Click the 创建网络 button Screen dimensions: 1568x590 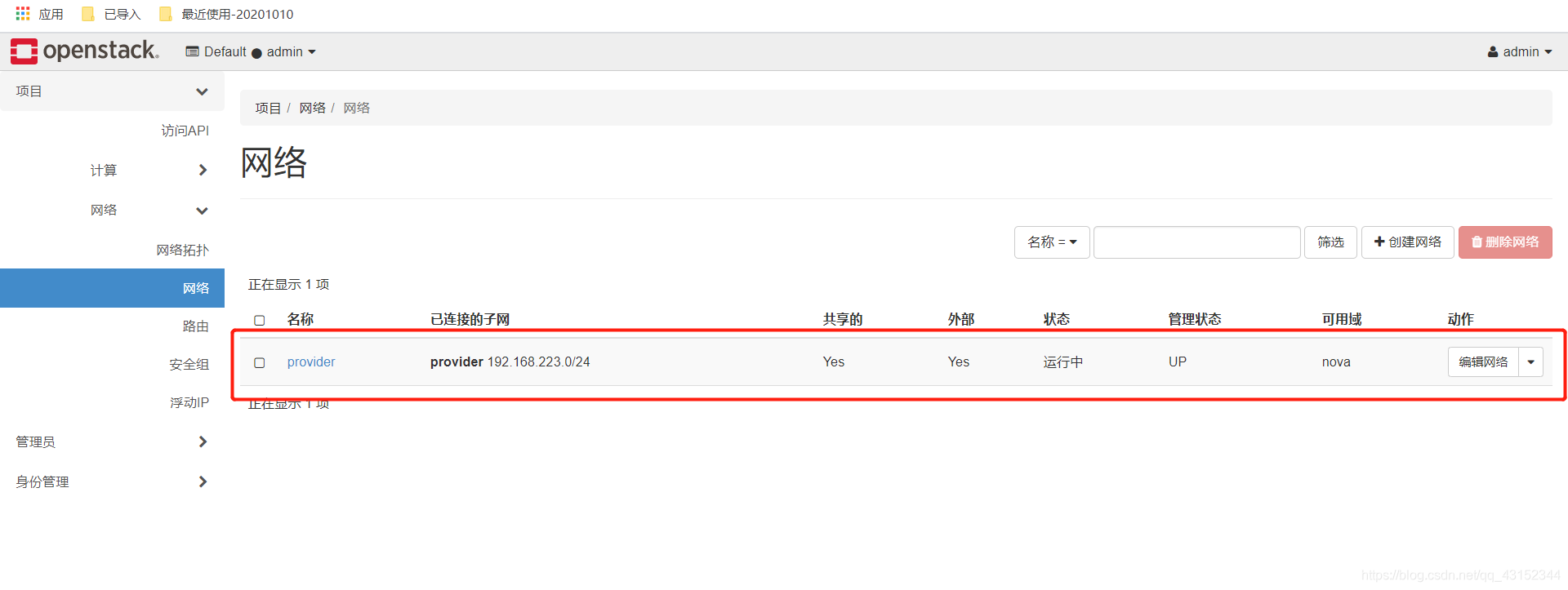pos(1407,242)
